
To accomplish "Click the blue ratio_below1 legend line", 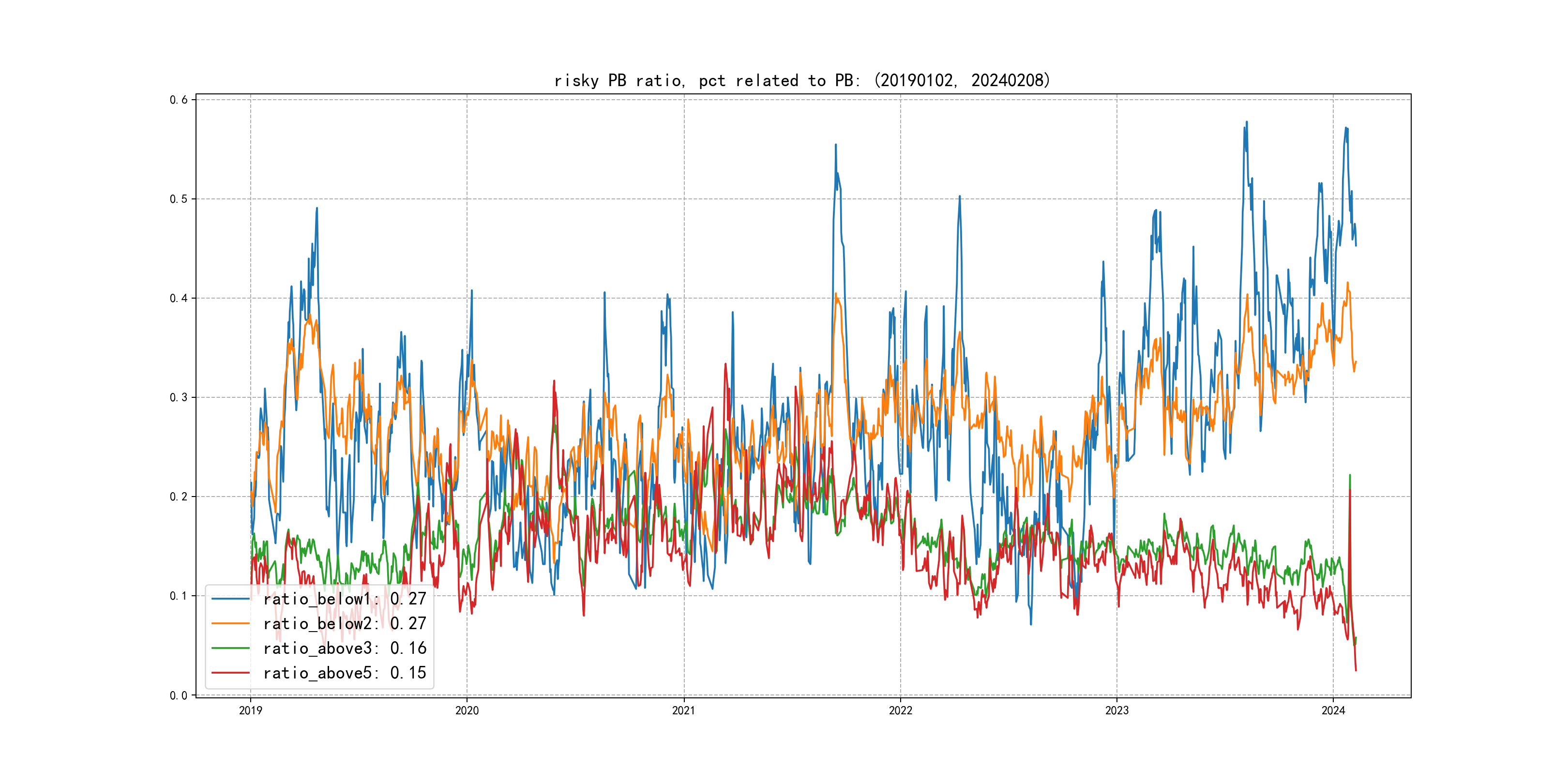I will tap(230, 599).
